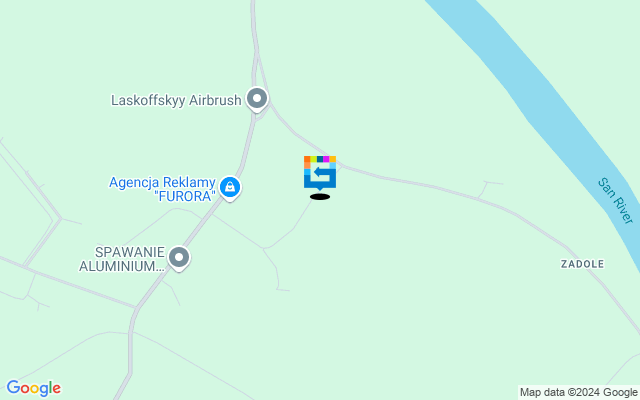This screenshot has height=400, width=640.
Task: Click the road junction southwest of SPAWANIE ALUMINIUM pin
Action: 136,307
